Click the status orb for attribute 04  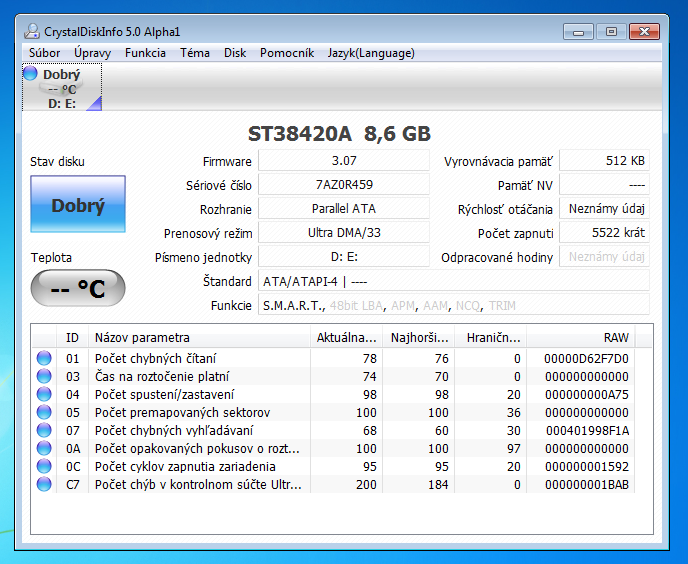(x=44, y=394)
